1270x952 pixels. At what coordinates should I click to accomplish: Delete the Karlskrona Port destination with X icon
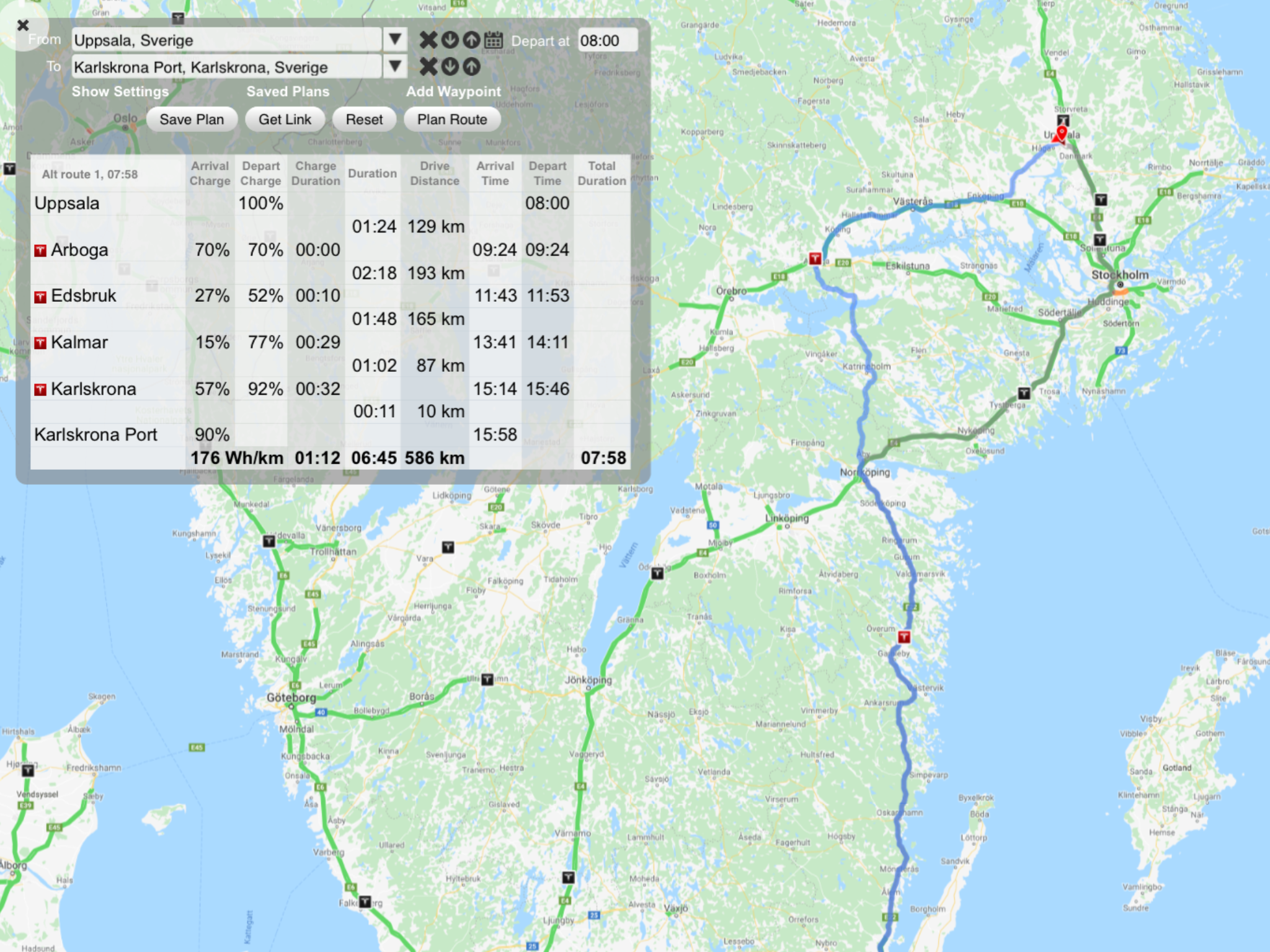428,67
